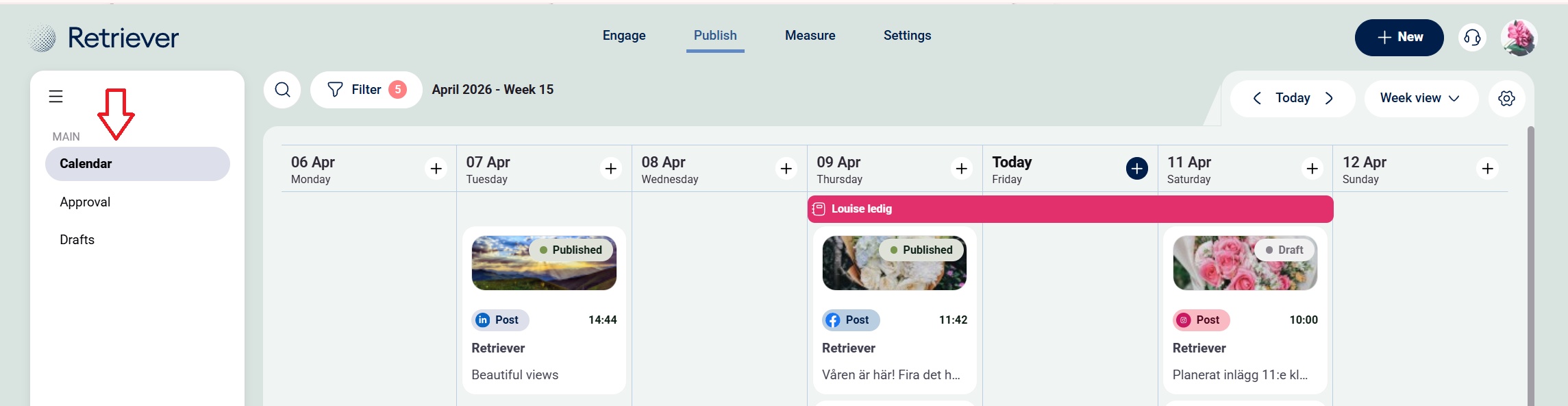Add post on 12 Apr Sunday
Image resolution: width=1568 pixels, height=406 pixels.
pos(1487,168)
